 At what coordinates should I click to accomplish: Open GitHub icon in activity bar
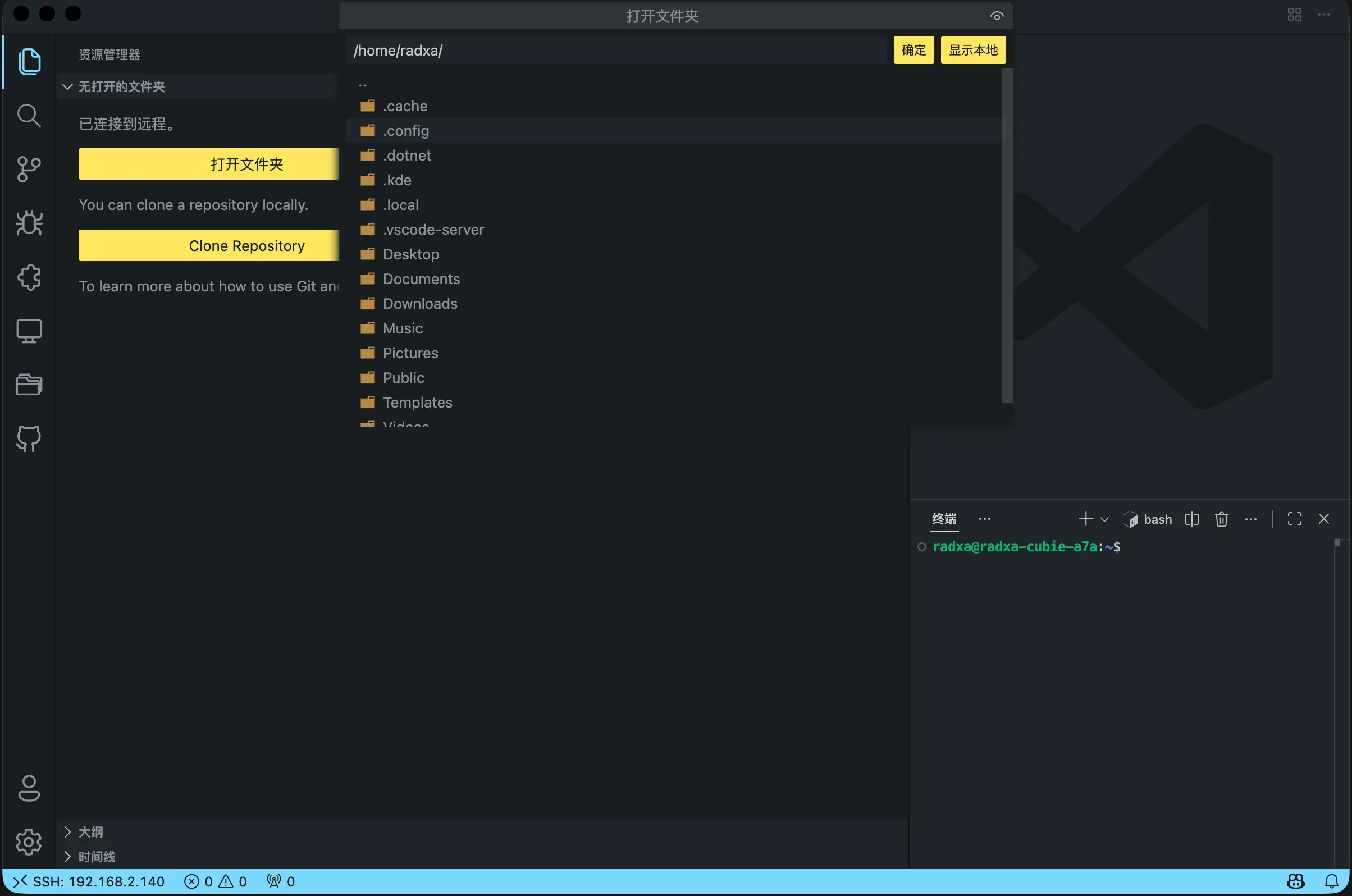[x=29, y=438]
